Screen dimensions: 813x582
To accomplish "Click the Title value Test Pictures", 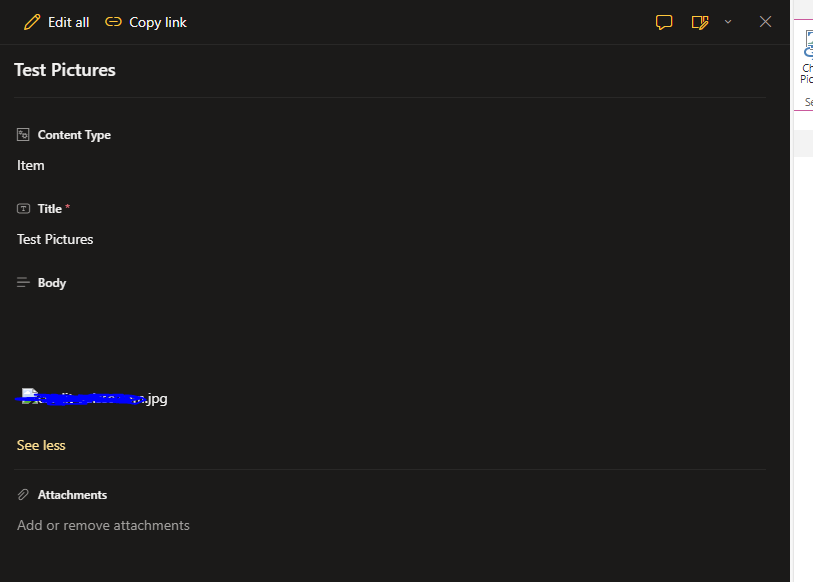I will 54,239.
